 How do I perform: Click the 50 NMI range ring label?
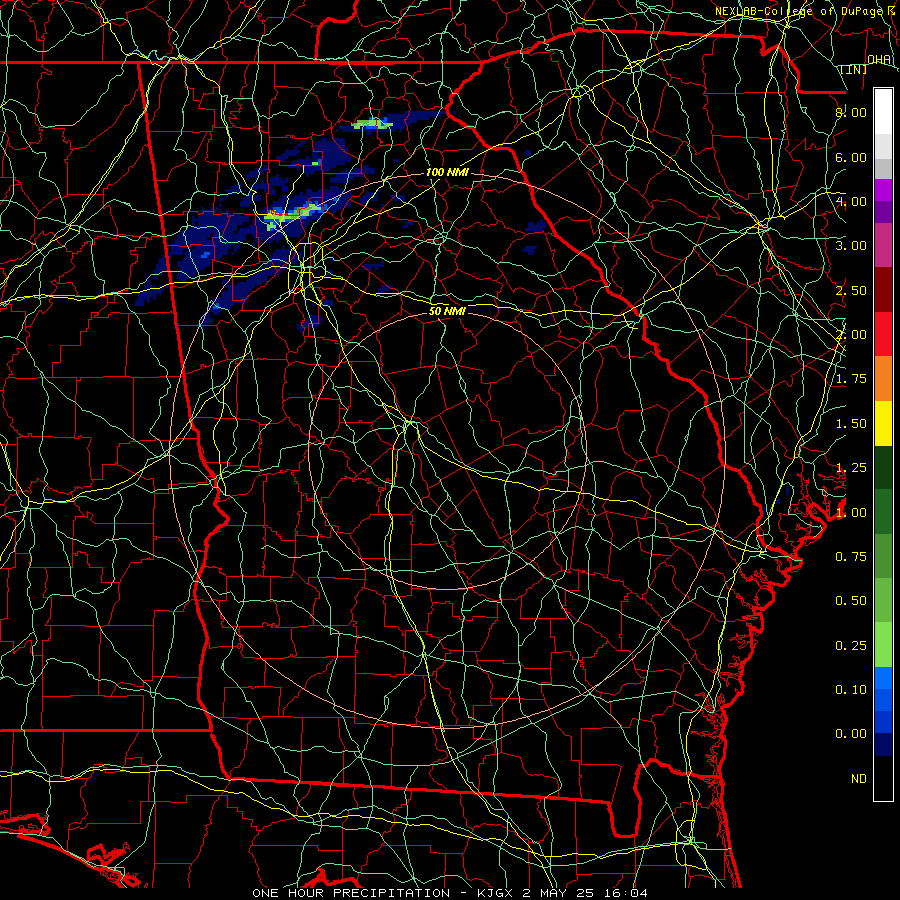coord(447,311)
